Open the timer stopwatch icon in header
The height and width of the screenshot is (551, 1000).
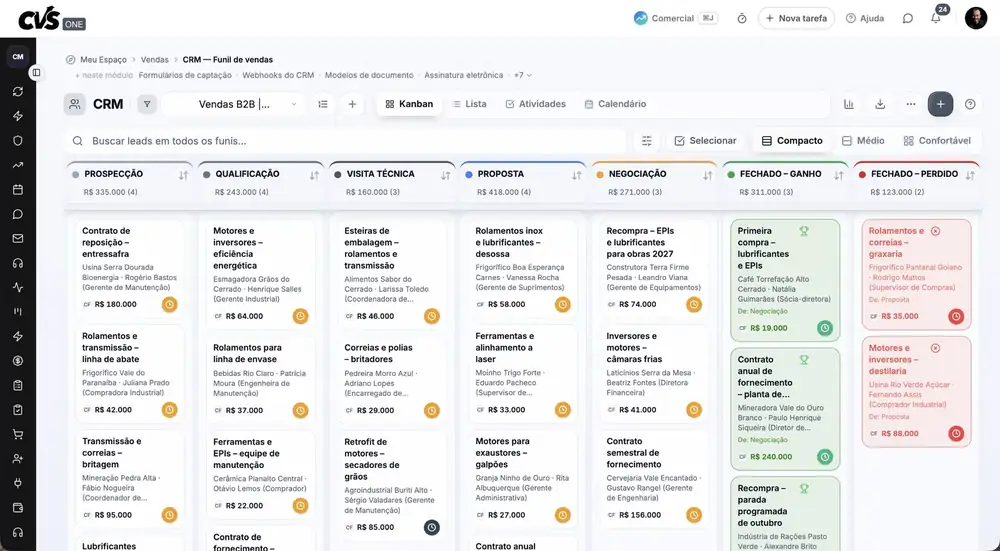point(742,18)
